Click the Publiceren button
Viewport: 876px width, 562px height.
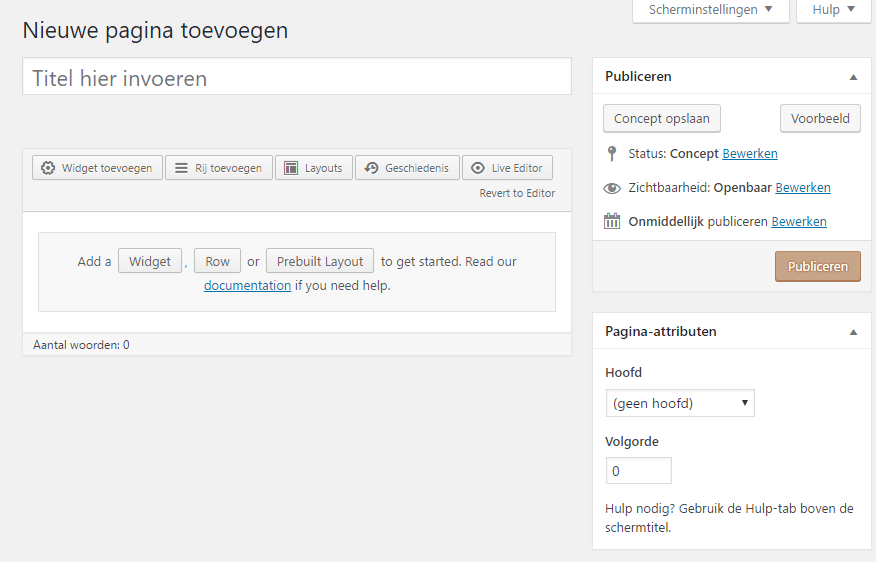tap(817, 266)
